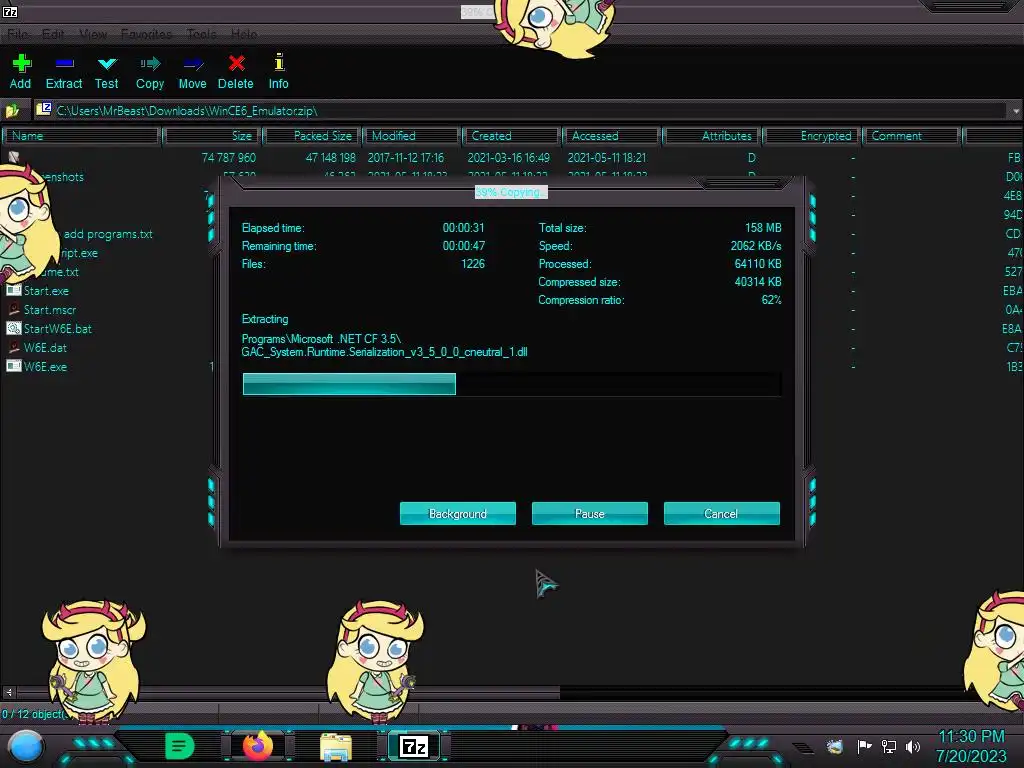
Task: Click the Start.exe file icon
Action: click(x=14, y=290)
